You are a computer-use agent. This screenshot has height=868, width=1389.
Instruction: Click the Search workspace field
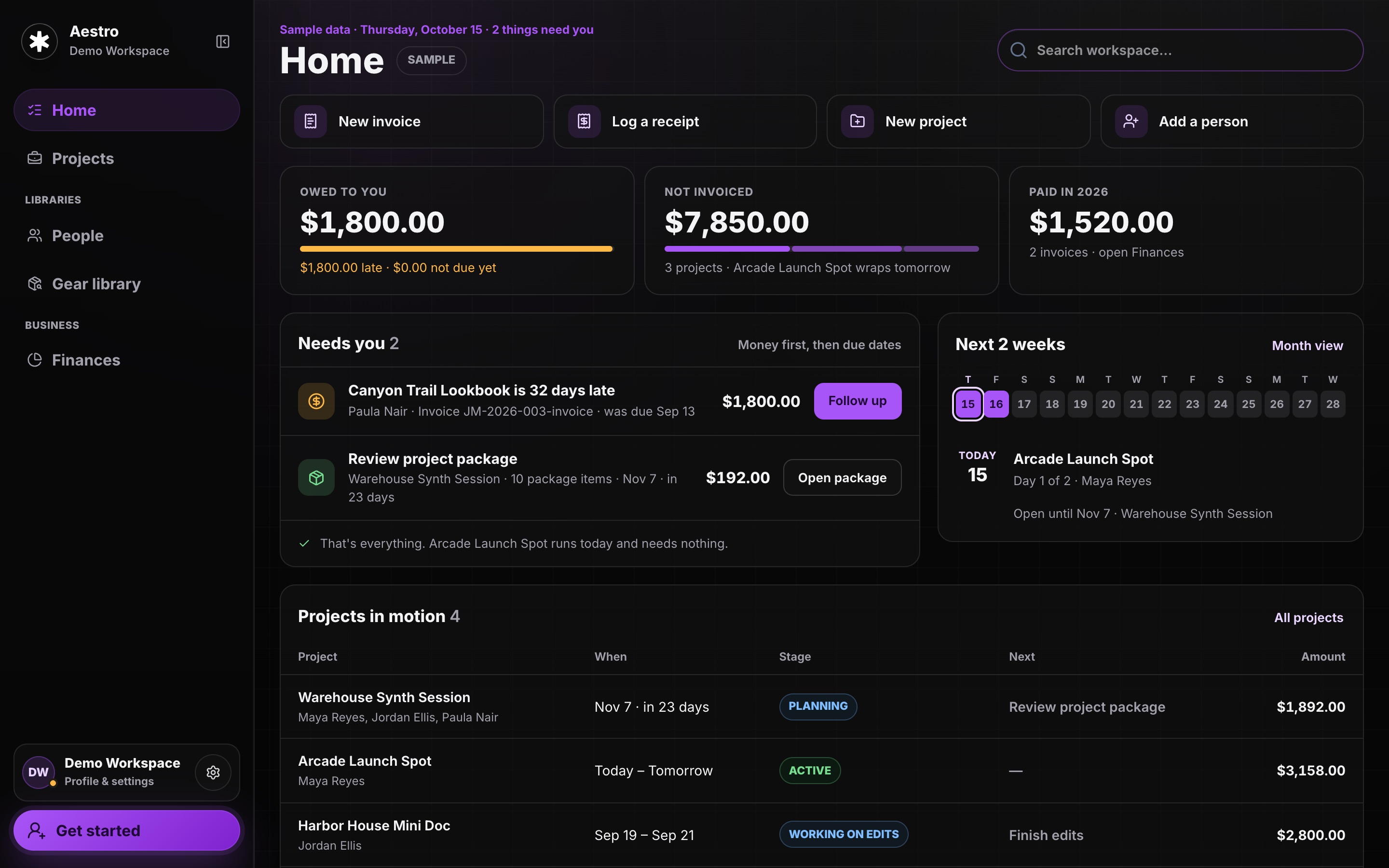coord(1180,51)
